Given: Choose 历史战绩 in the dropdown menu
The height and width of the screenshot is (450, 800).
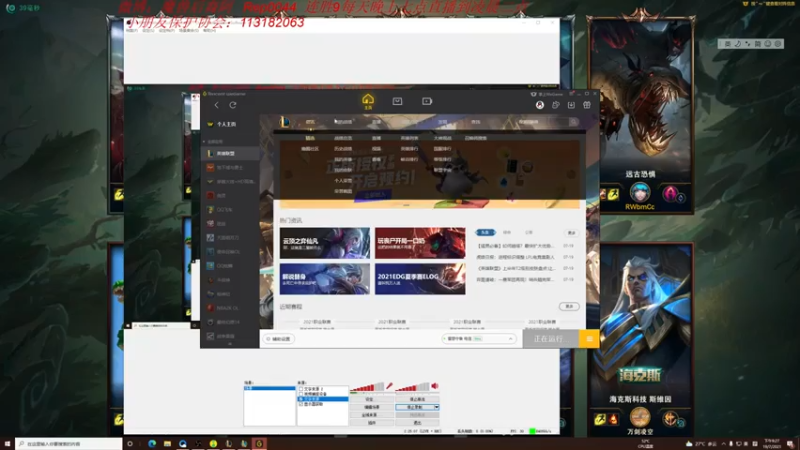Looking at the screenshot, I should pos(343,149).
